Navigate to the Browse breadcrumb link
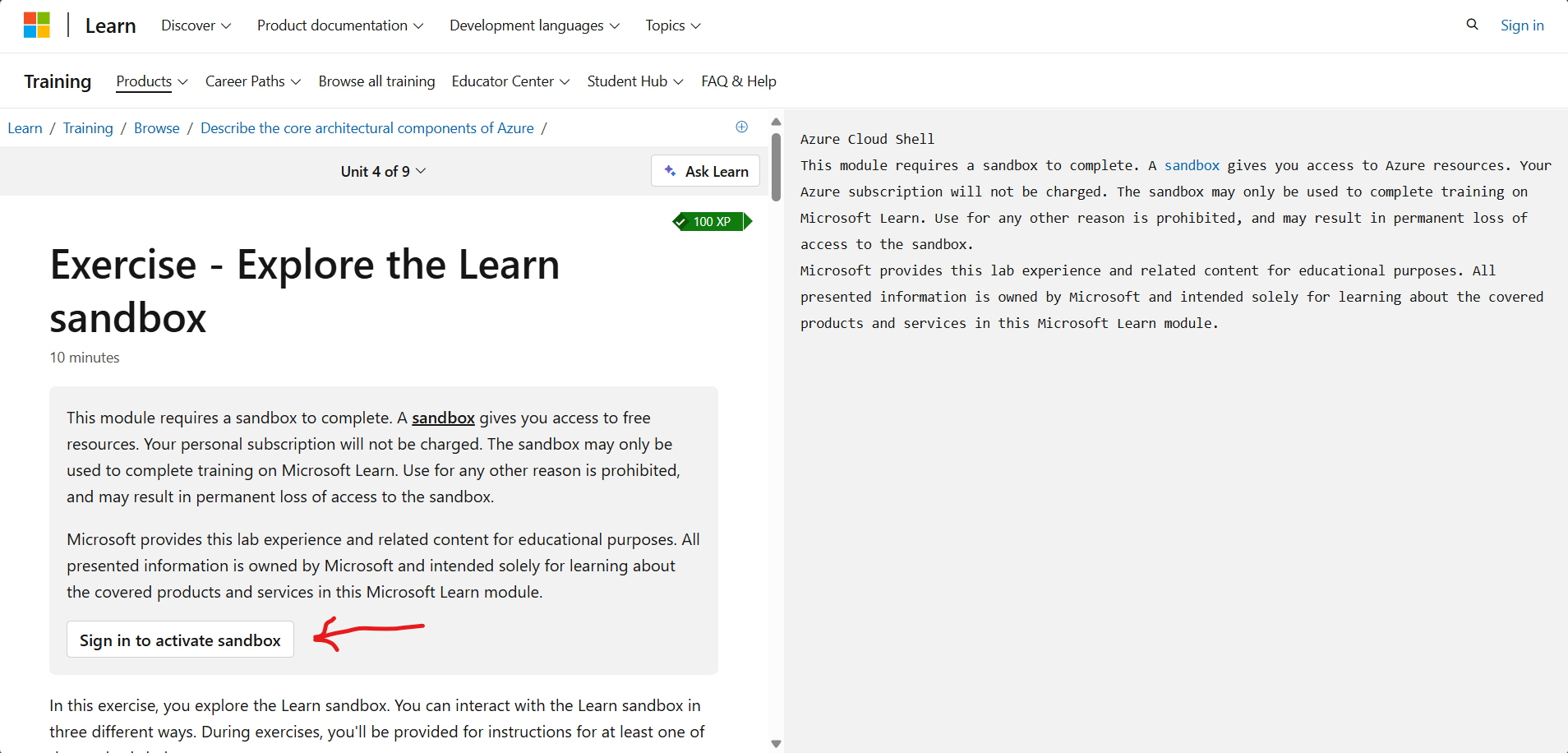This screenshot has height=753, width=1568. [x=156, y=127]
